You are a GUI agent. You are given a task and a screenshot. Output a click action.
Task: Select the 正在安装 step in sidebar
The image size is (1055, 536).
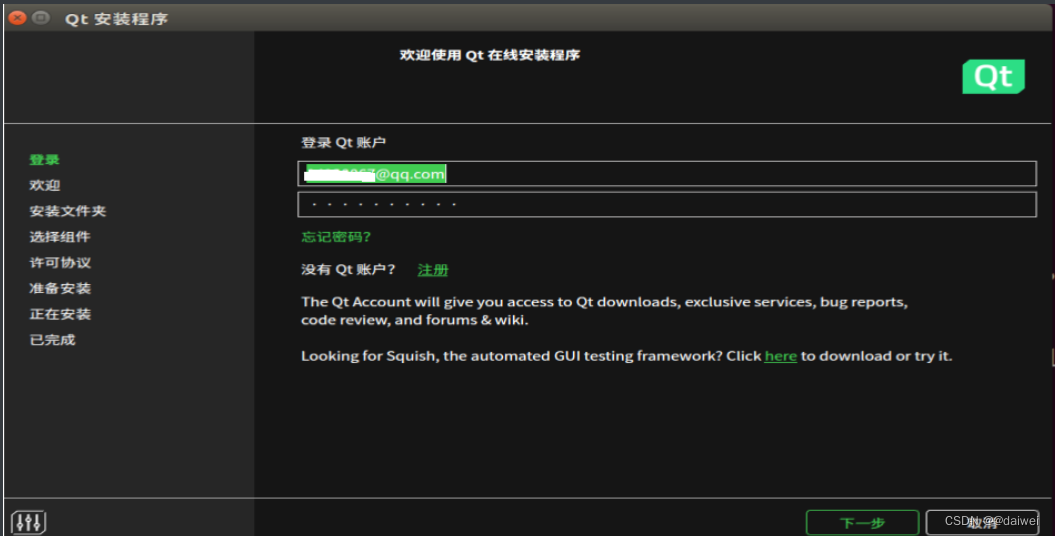coord(60,314)
